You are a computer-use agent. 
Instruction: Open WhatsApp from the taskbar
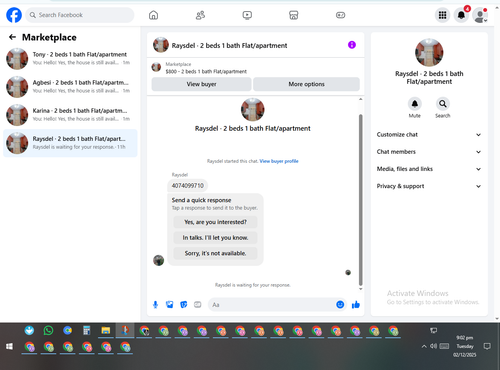tap(48, 330)
